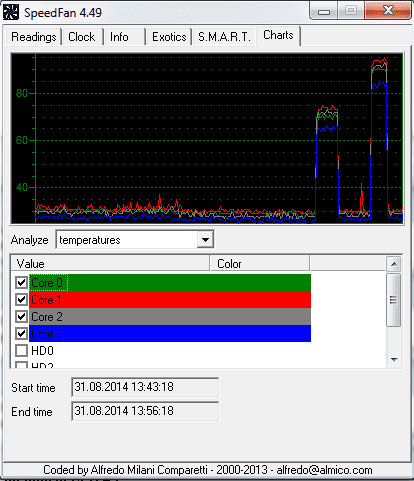Uncheck the Core 0 checkbox
Image resolution: width=414 pixels, height=481 pixels.
coord(21,283)
